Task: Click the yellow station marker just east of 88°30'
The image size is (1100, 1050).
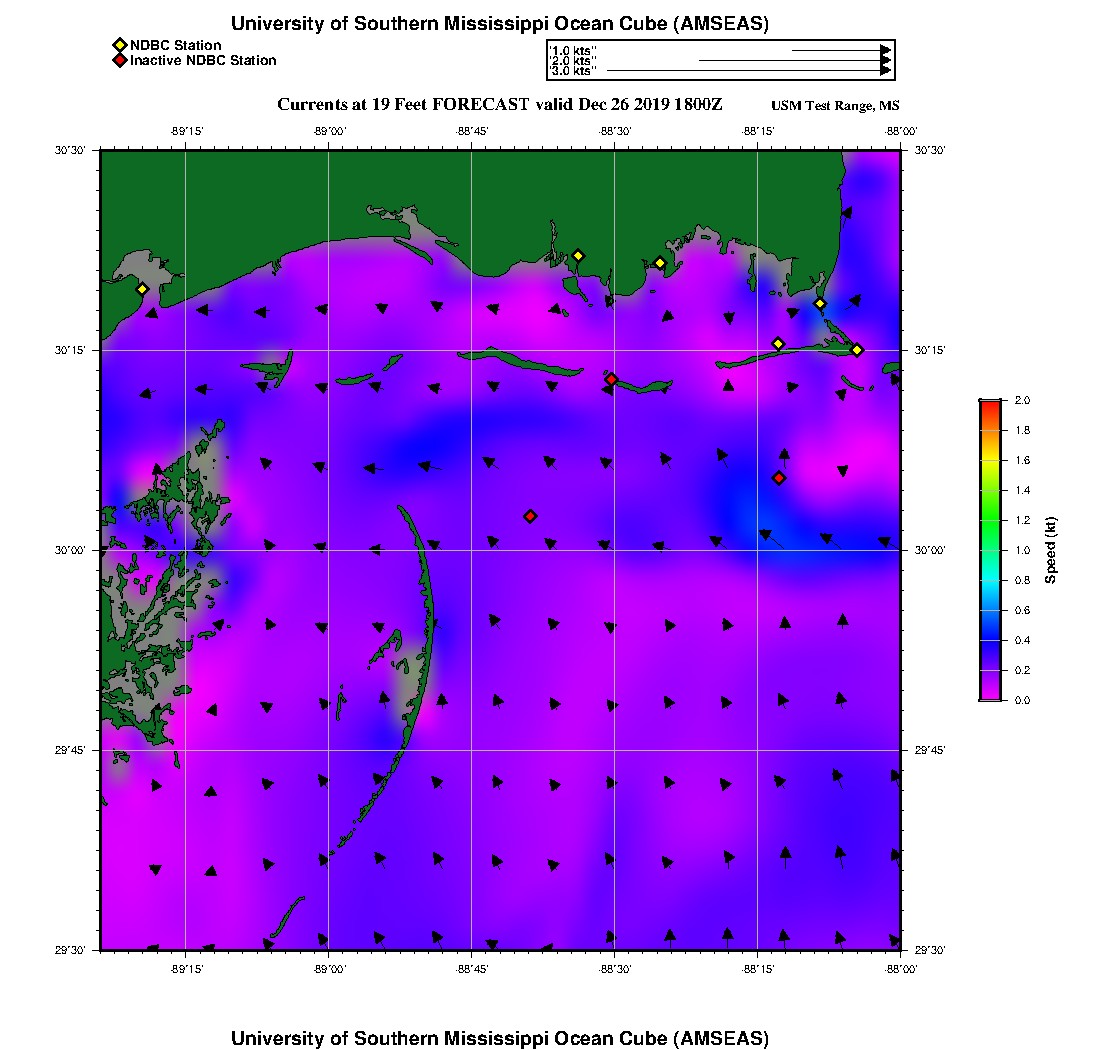Action: (660, 263)
